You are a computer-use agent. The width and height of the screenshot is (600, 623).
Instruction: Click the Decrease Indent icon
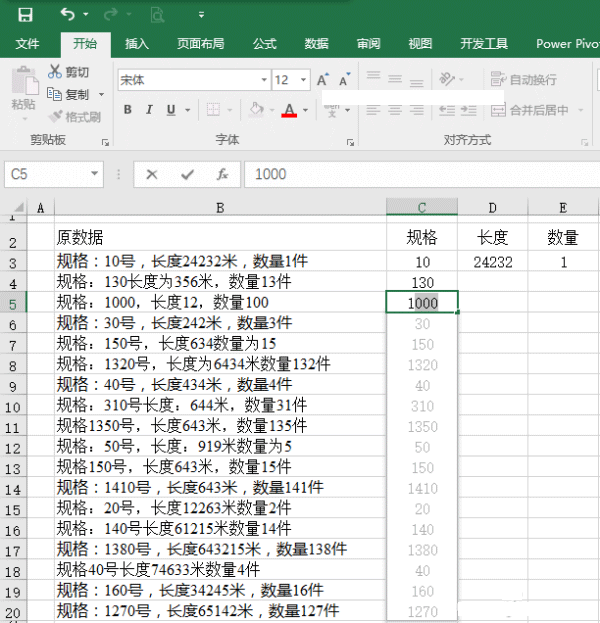[x=447, y=110]
